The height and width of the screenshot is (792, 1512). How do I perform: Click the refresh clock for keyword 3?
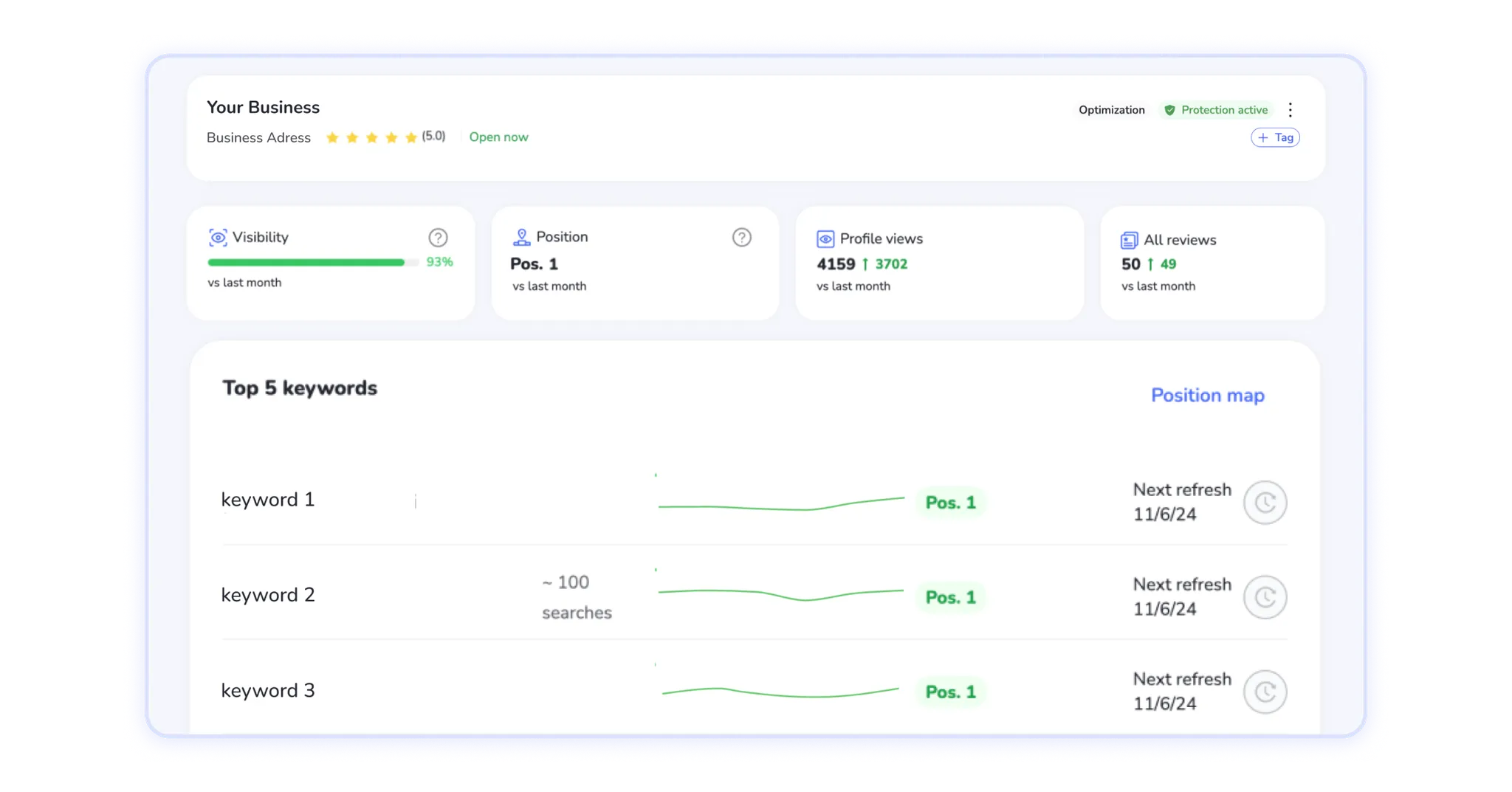tap(1265, 692)
